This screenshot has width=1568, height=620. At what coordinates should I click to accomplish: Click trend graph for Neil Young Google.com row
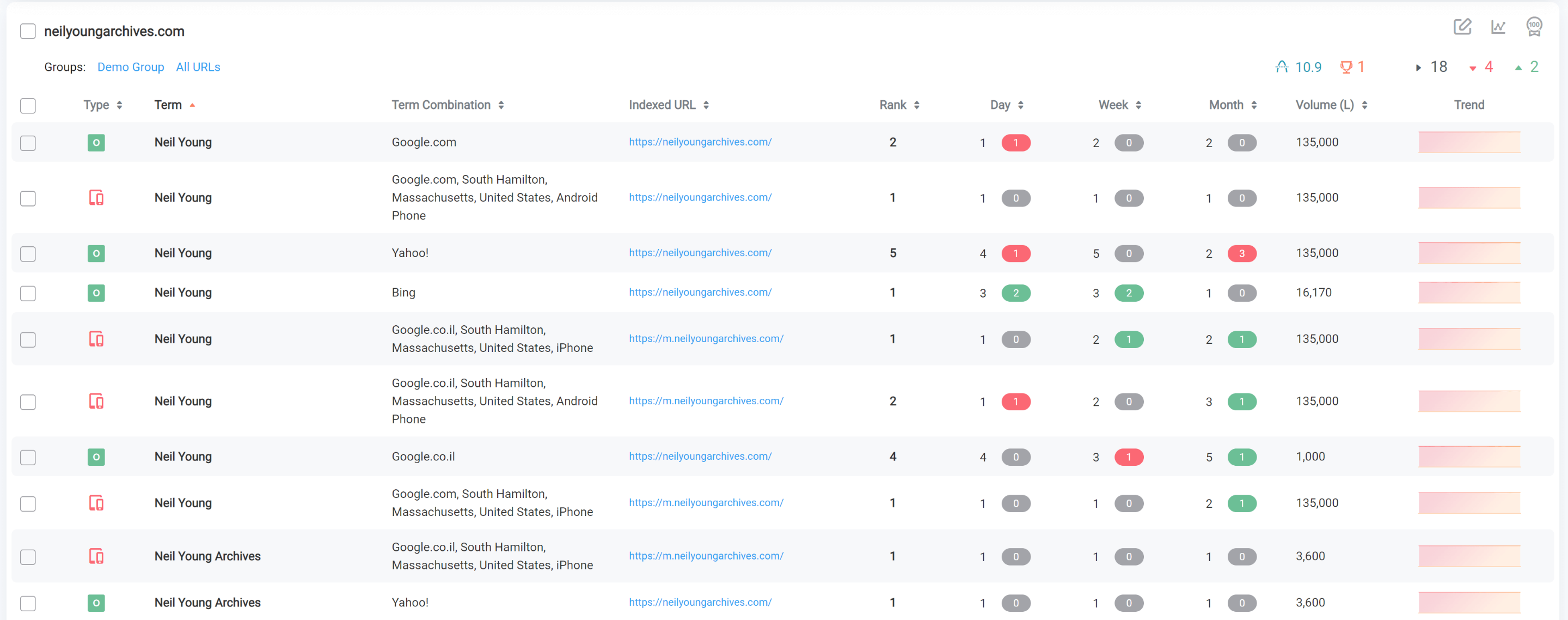[x=1469, y=143]
